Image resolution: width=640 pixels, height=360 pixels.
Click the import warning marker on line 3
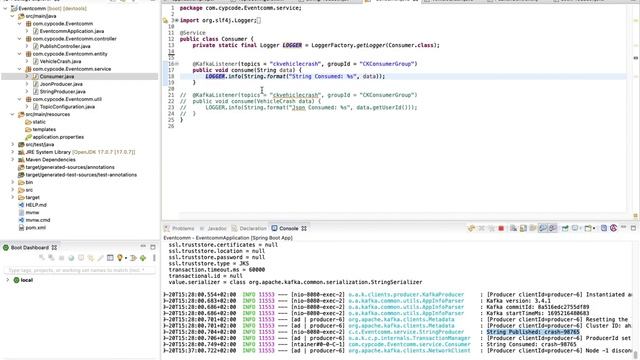coord(165,20)
